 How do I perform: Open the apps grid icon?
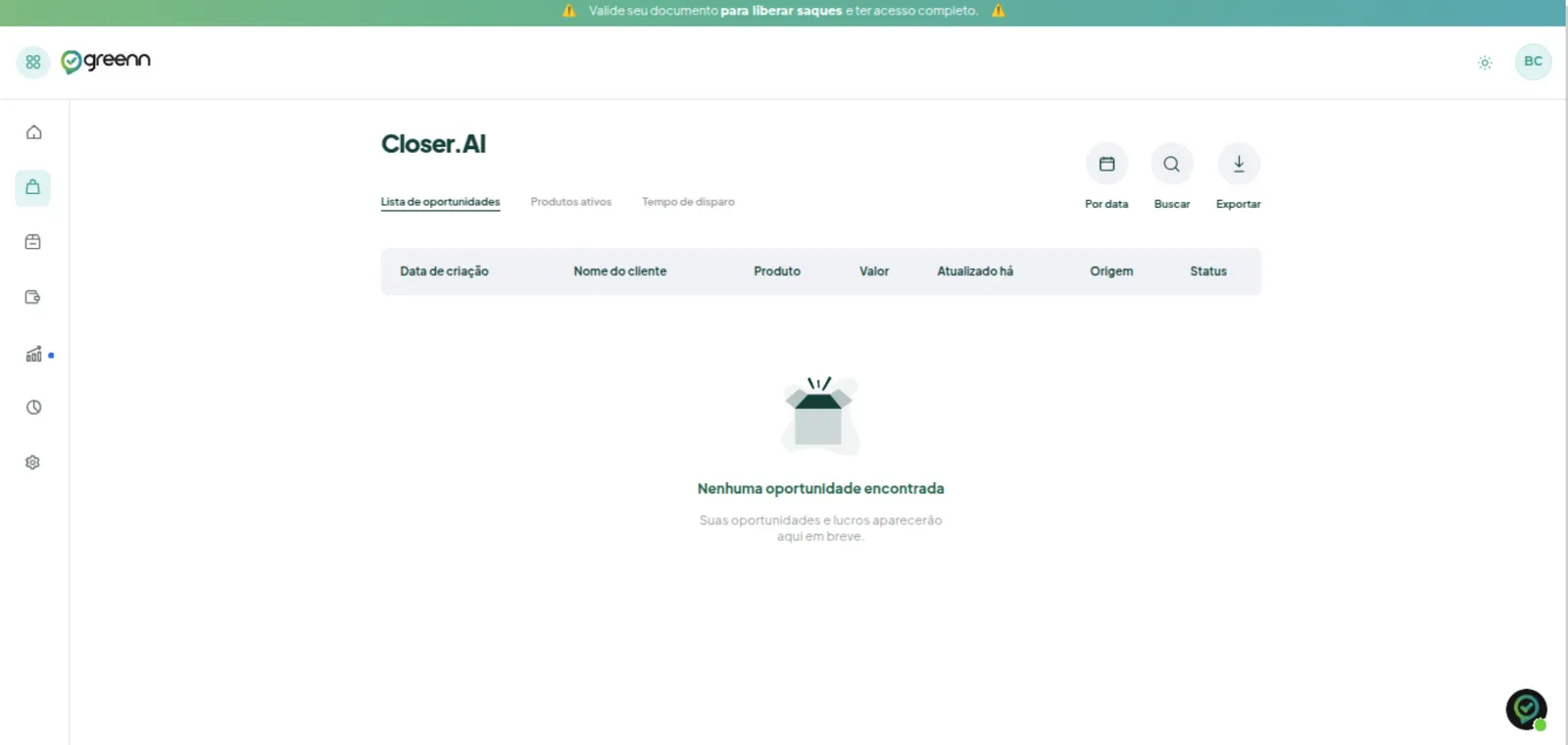point(33,62)
